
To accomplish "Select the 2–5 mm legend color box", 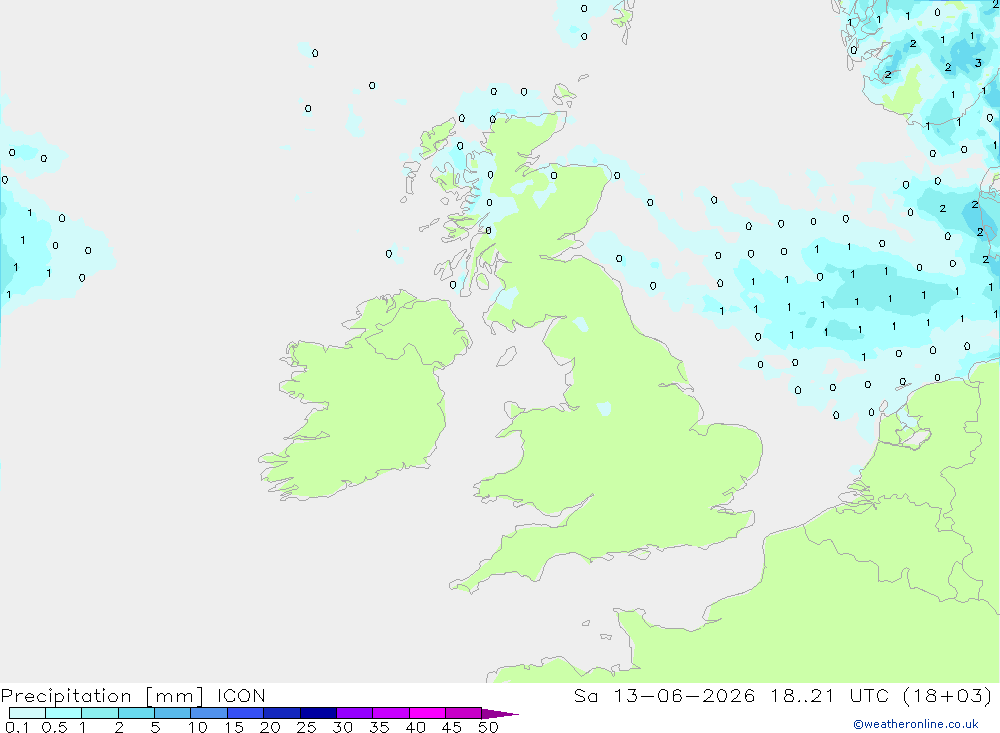I will click(x=136, y=713).
